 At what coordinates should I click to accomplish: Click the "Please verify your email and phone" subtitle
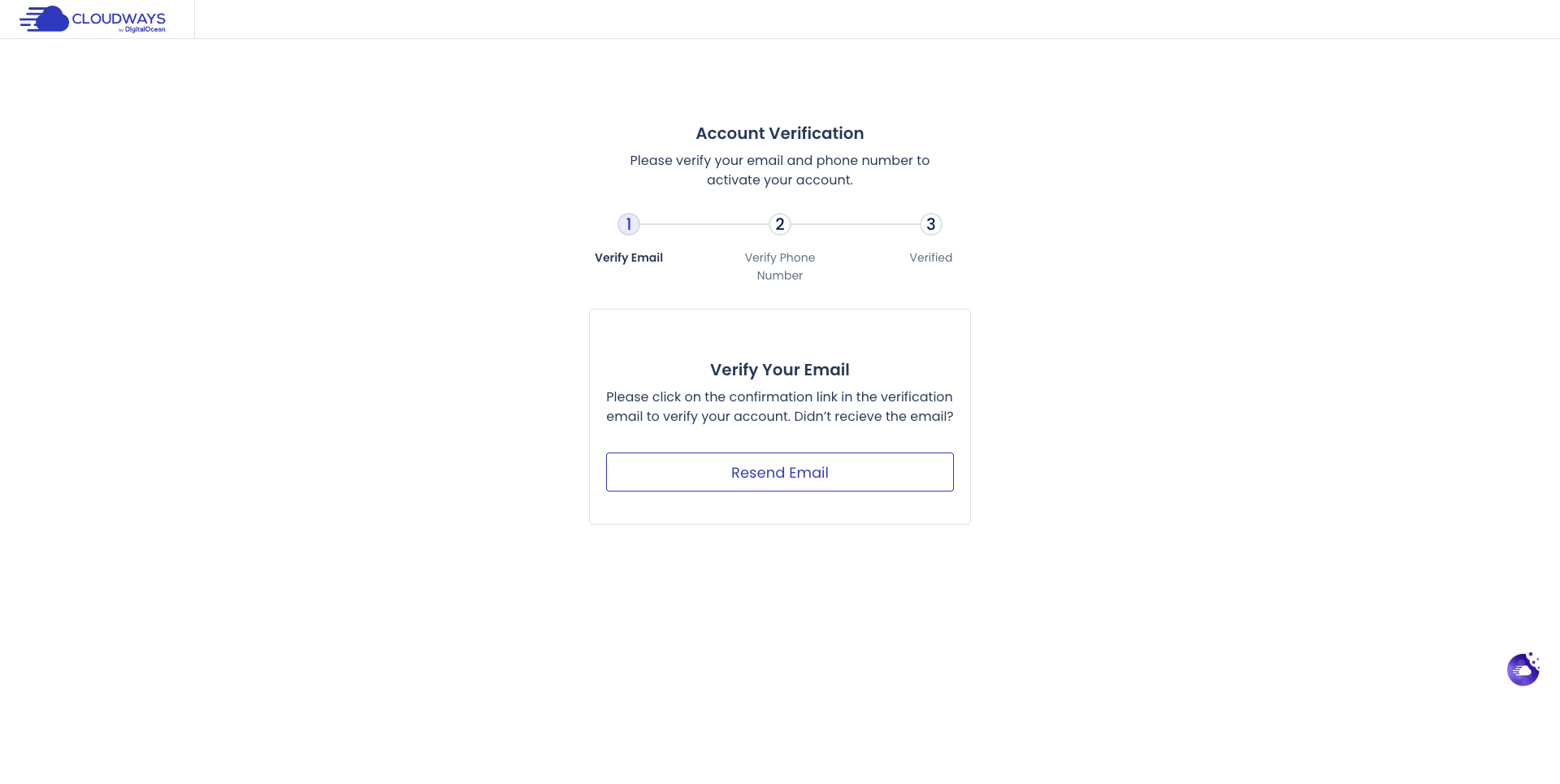[780, 161]
